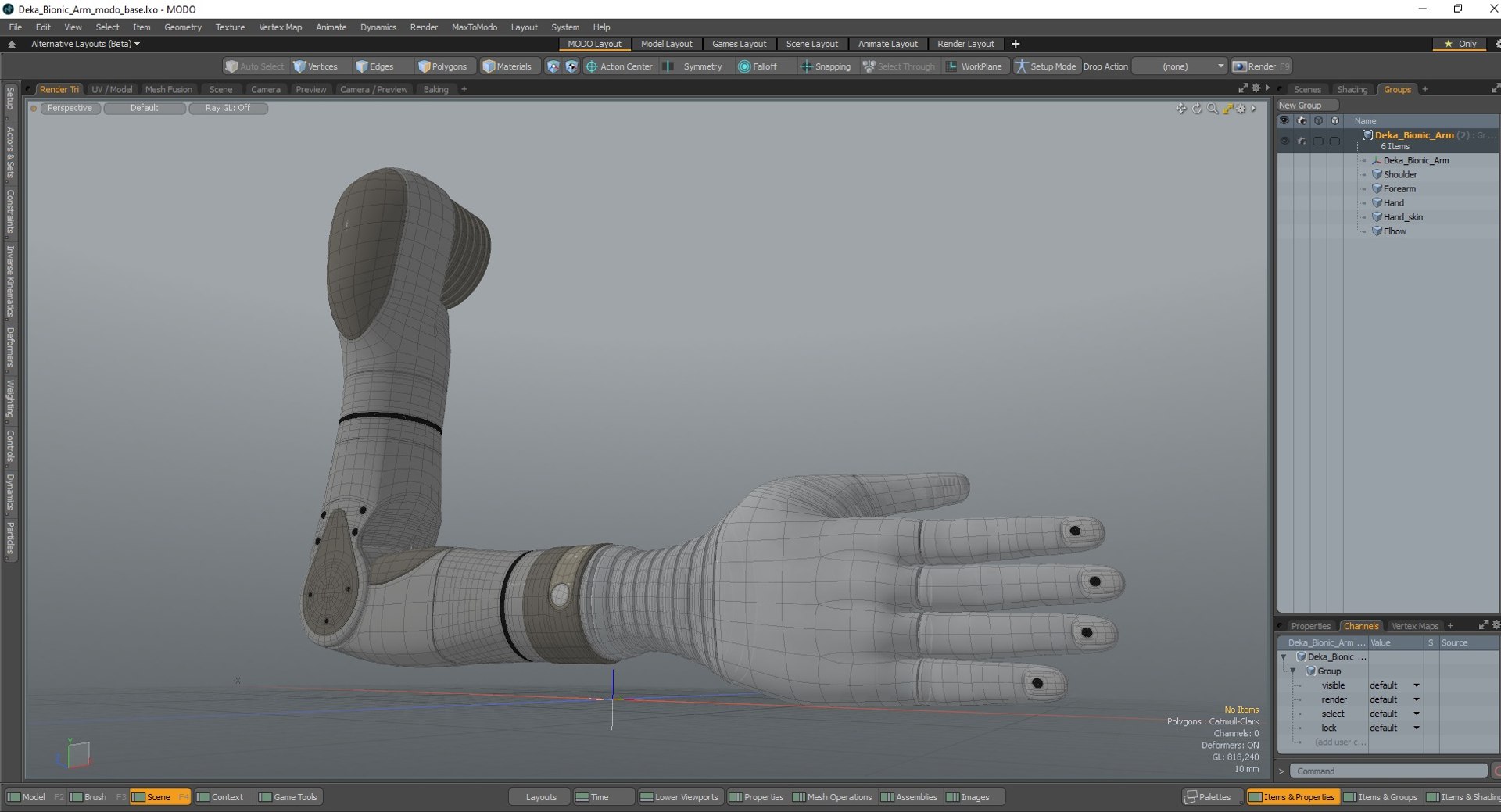The image size is (1501, 812).
Task: Open the Action Center options
Action: (619, 66)
